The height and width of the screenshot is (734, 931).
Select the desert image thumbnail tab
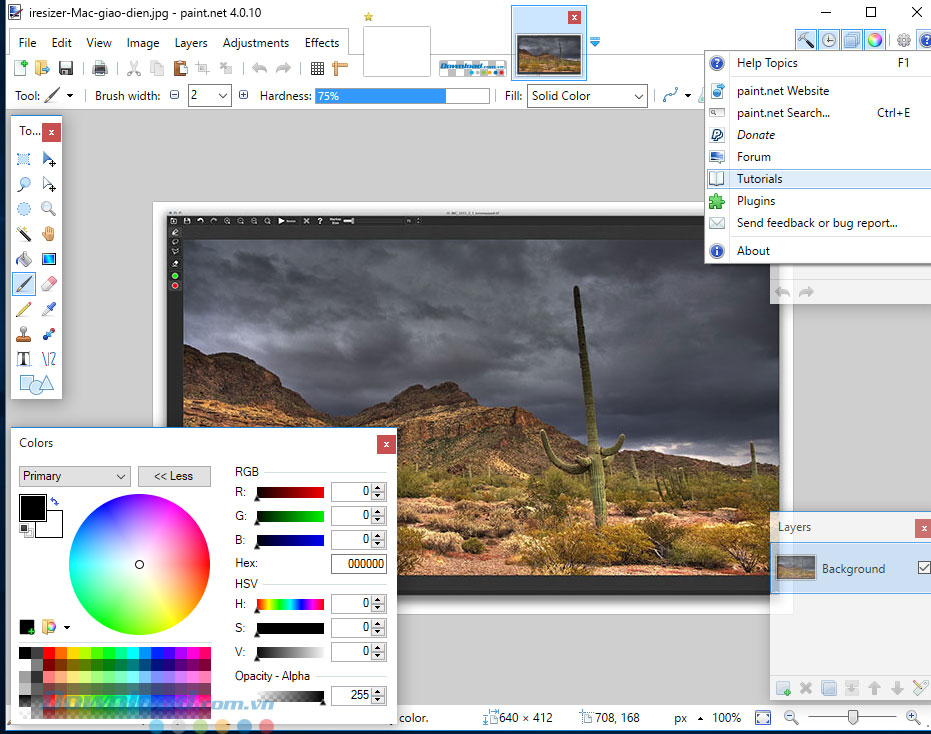[549, 54]
